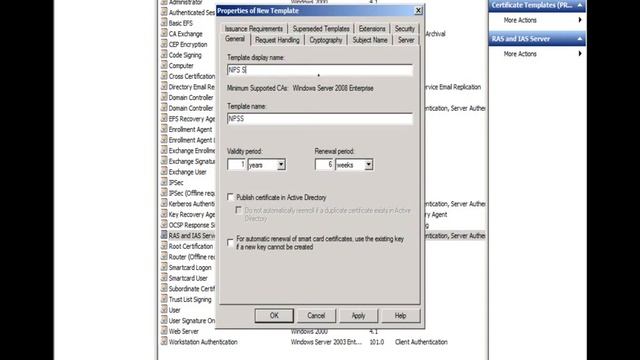The height and width of the screenshot is (360, 640).
Task: Click the CEP Encryption template icon
Action: 164,44
